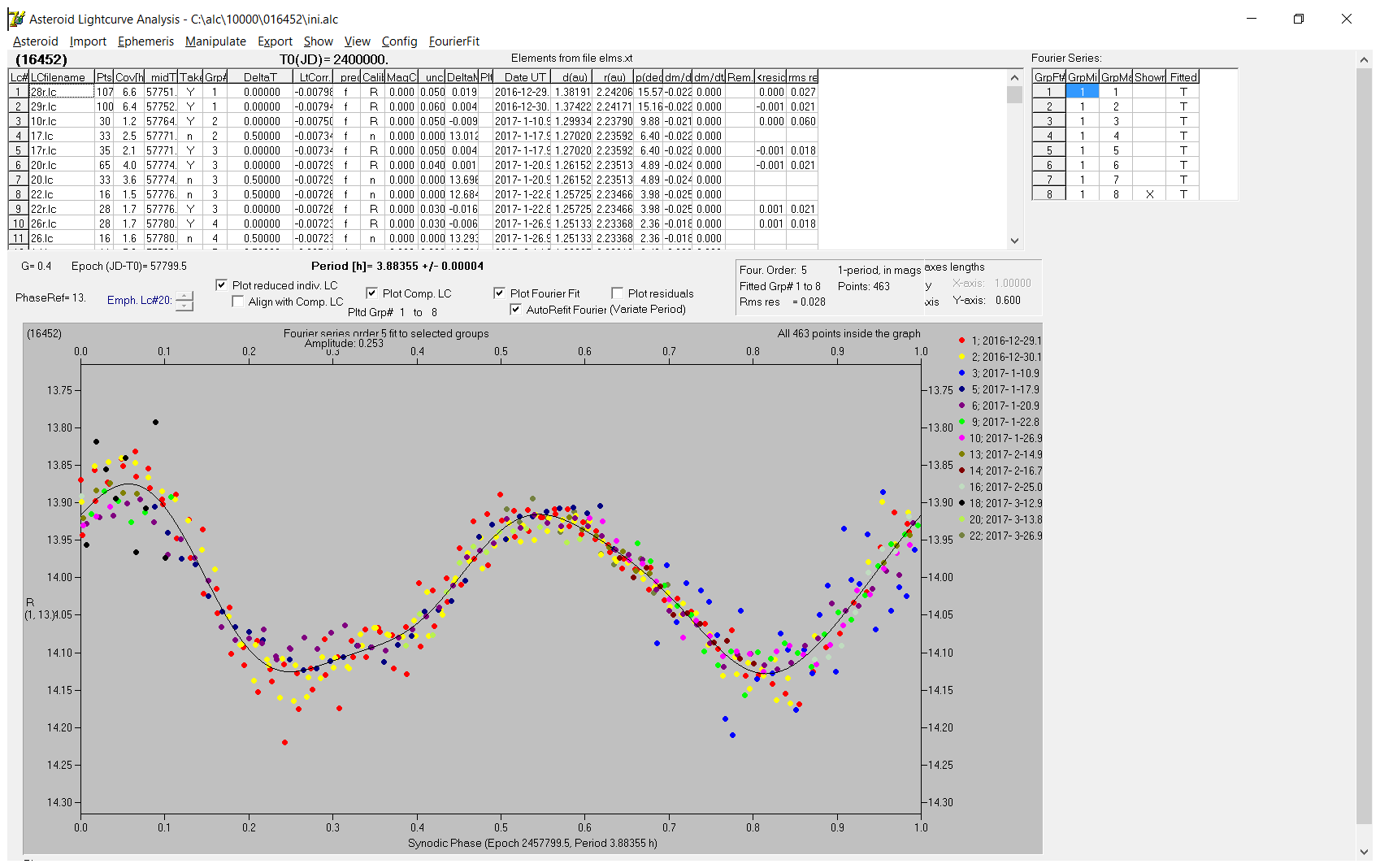Click Shown X mark in Fourier row 8
Screen dimensions: 1380x868
click(x=1150, y=194)
